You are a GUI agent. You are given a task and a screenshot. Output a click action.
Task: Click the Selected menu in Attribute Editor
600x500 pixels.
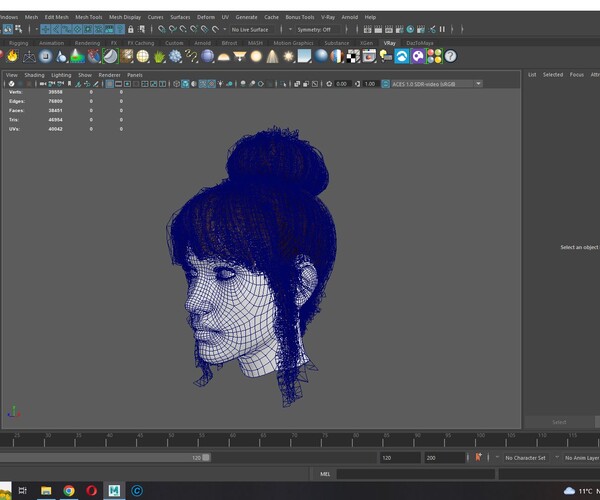[553, 75]
